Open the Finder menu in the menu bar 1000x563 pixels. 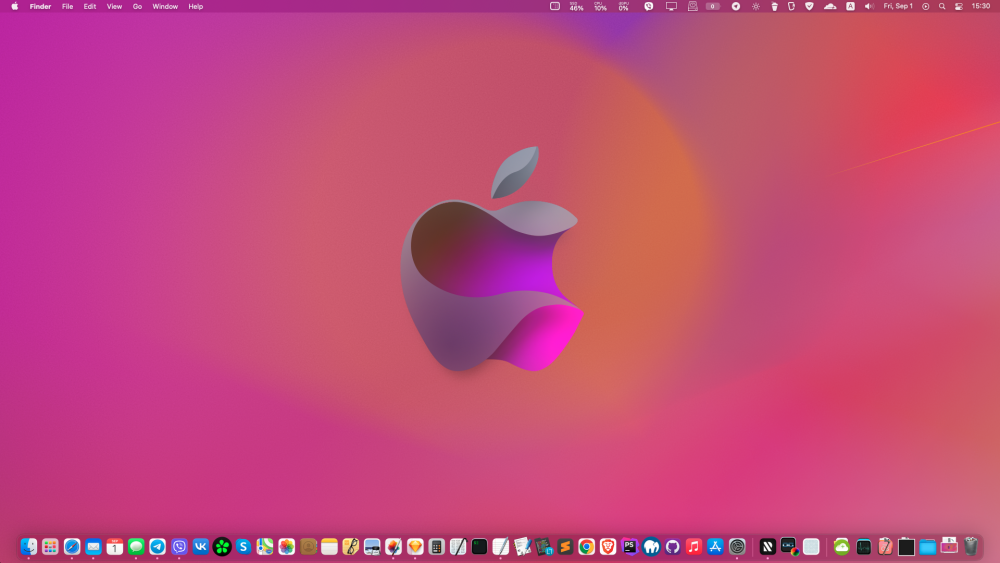[x=40, y=6]
